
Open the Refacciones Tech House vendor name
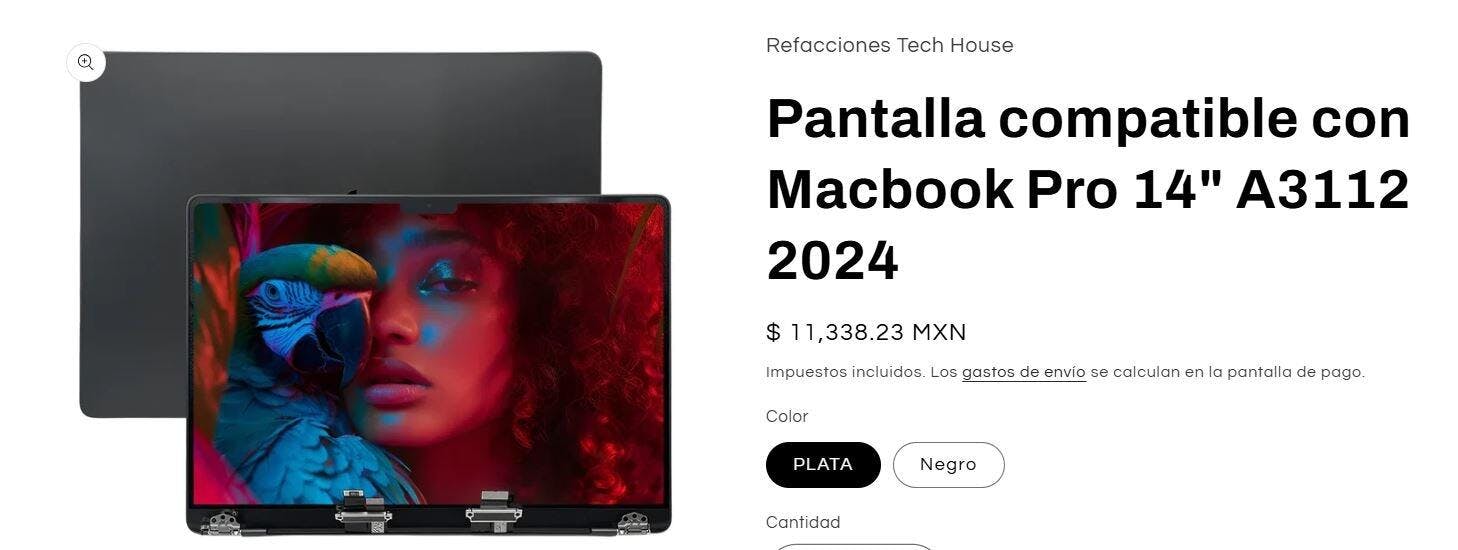(889, 45)
